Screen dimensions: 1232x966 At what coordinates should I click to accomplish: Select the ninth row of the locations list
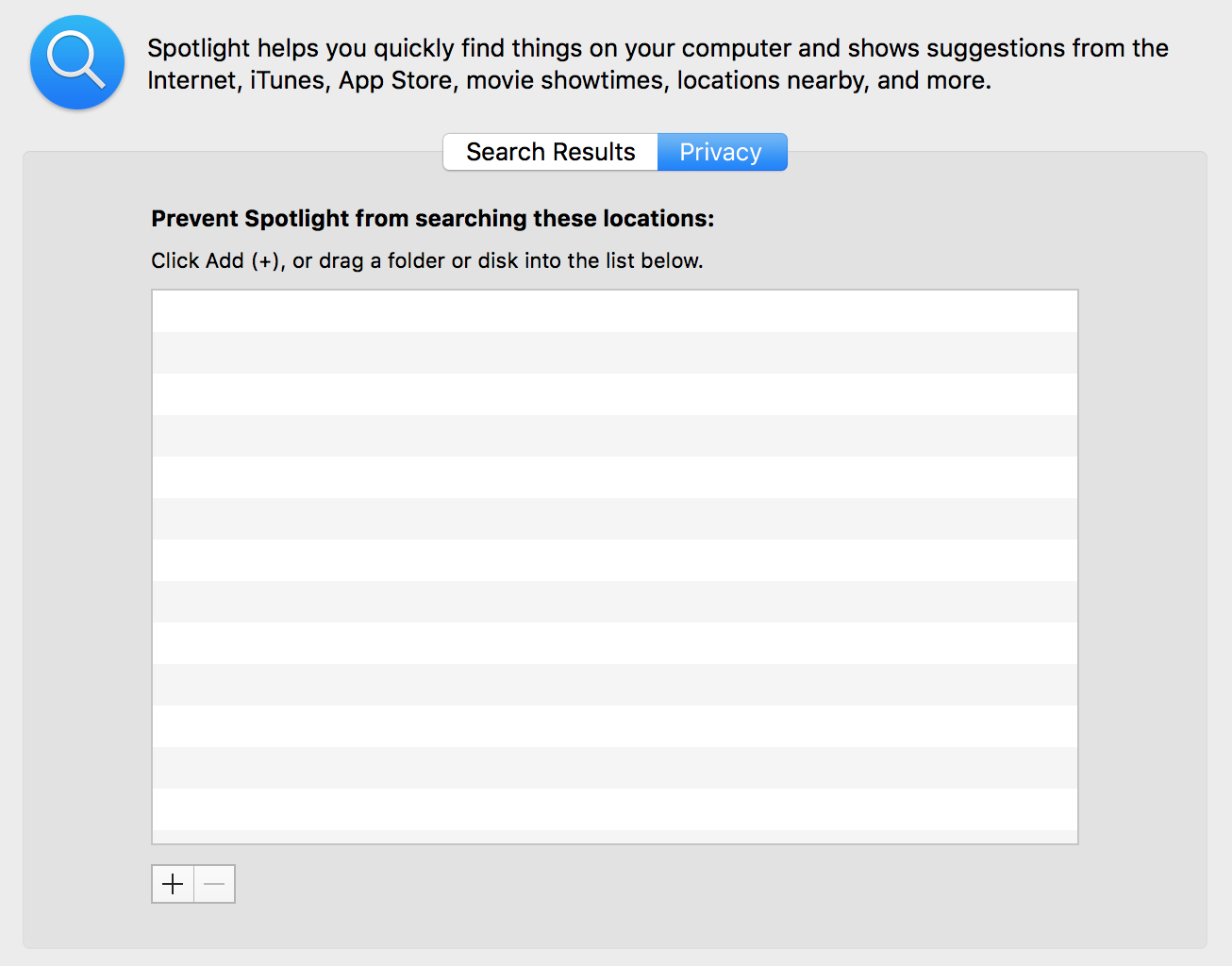click(614, 643)
